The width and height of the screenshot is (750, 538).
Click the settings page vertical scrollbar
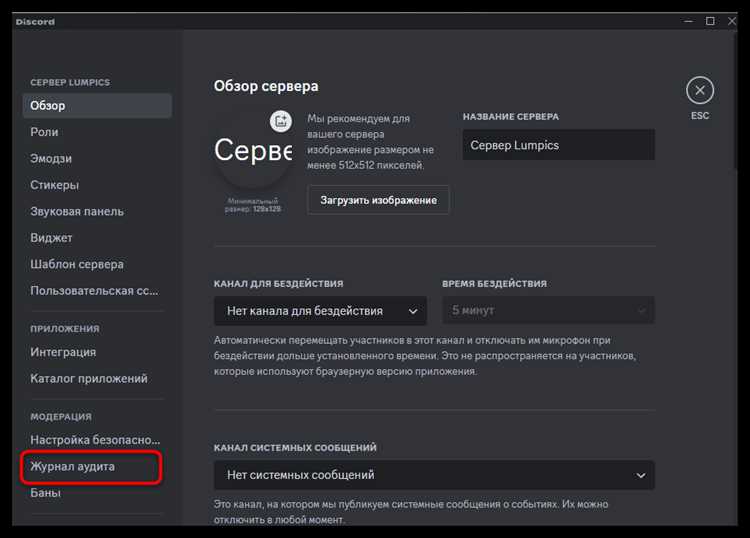(x=735, y=101)
